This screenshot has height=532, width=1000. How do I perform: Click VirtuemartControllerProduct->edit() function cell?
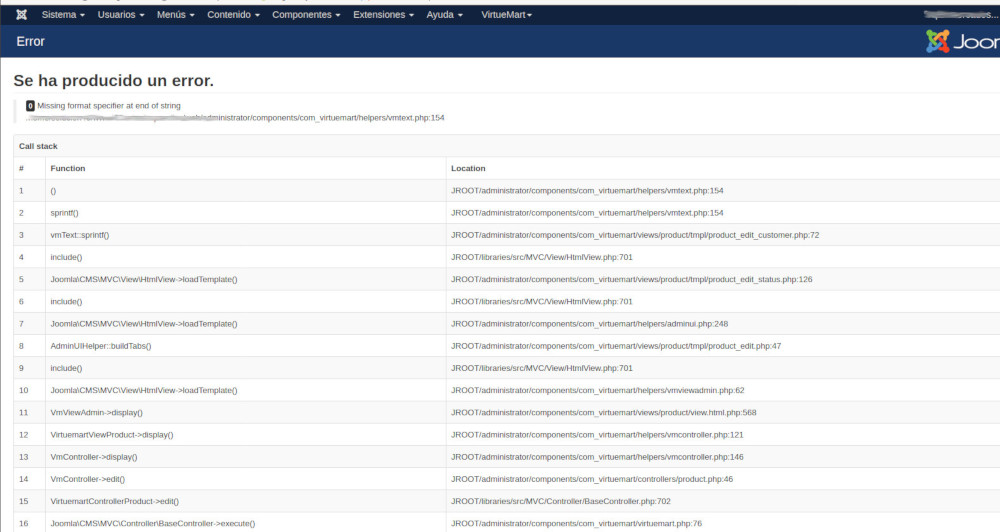[x=246, y=501]
